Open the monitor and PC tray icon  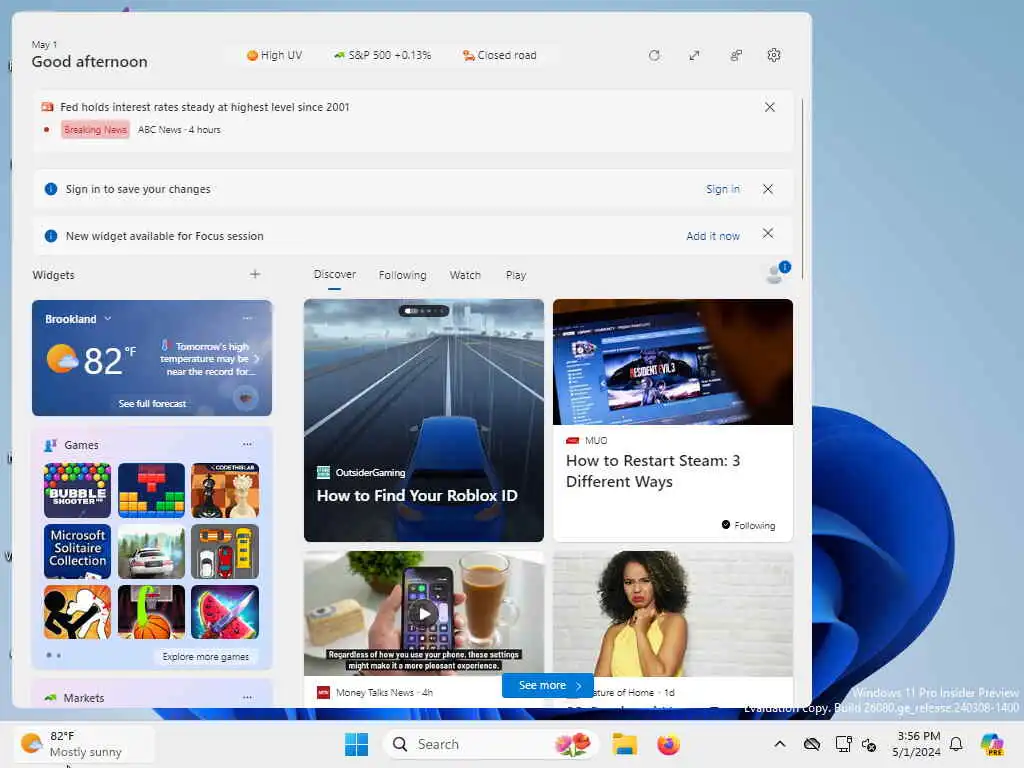coord(843,744)
